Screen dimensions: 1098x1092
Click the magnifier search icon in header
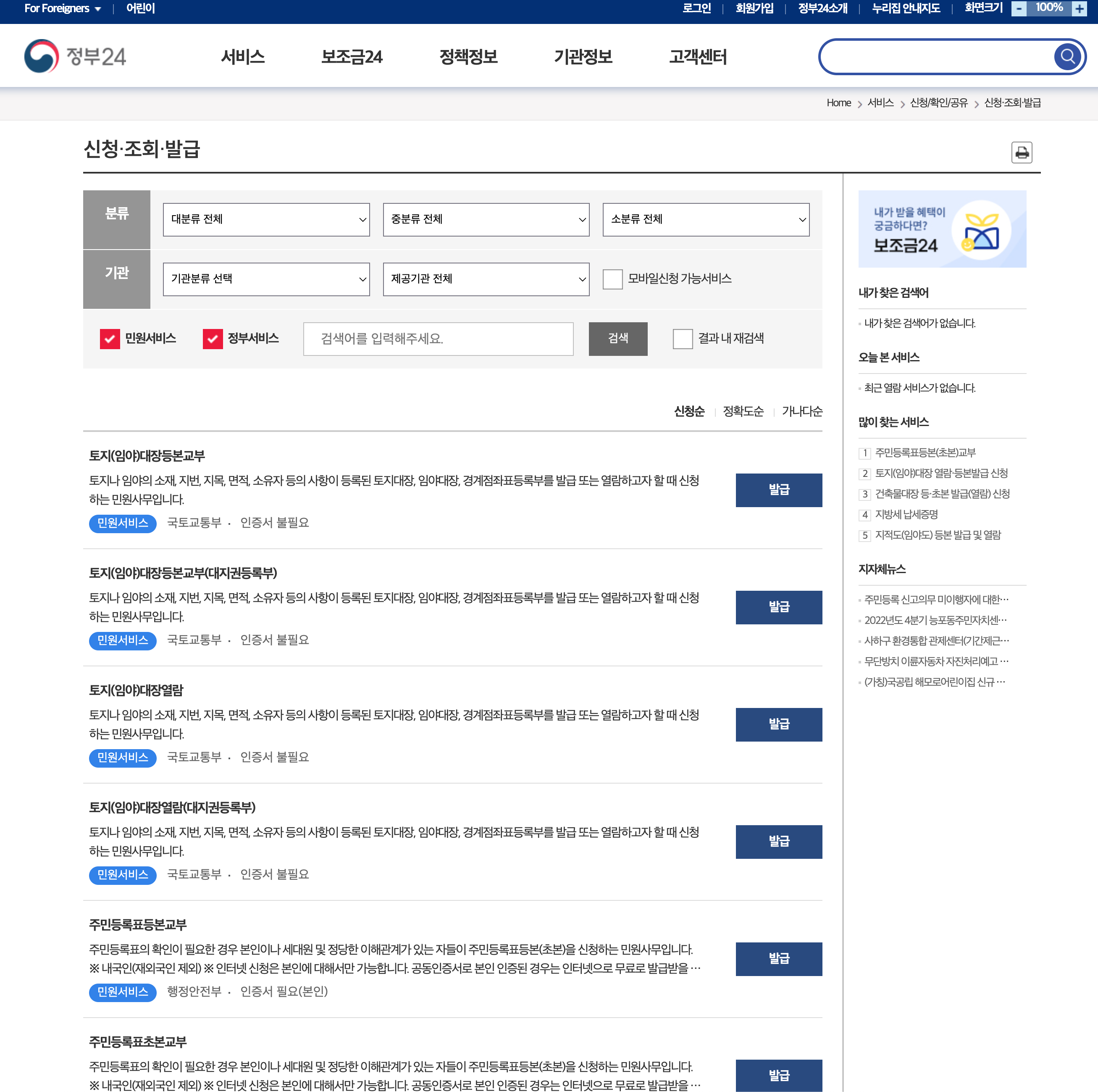tap(1067, 56)
